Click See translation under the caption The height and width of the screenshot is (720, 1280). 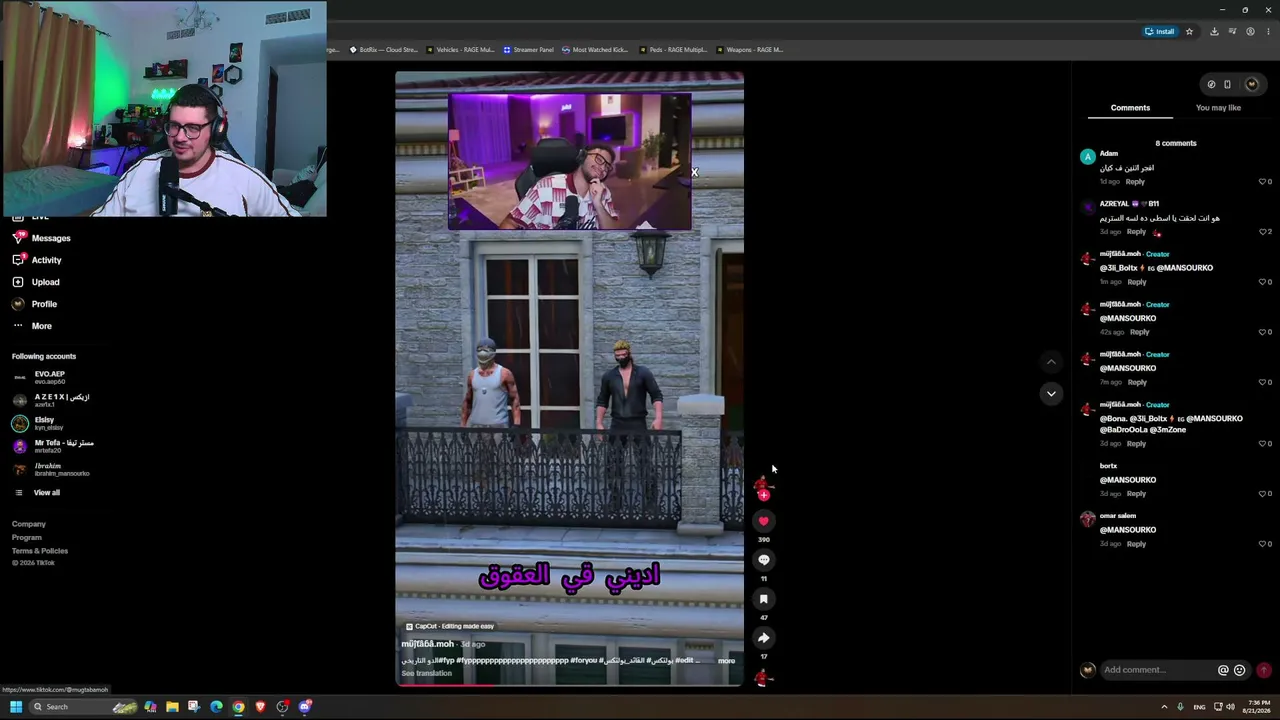click(x=427, y=673)
